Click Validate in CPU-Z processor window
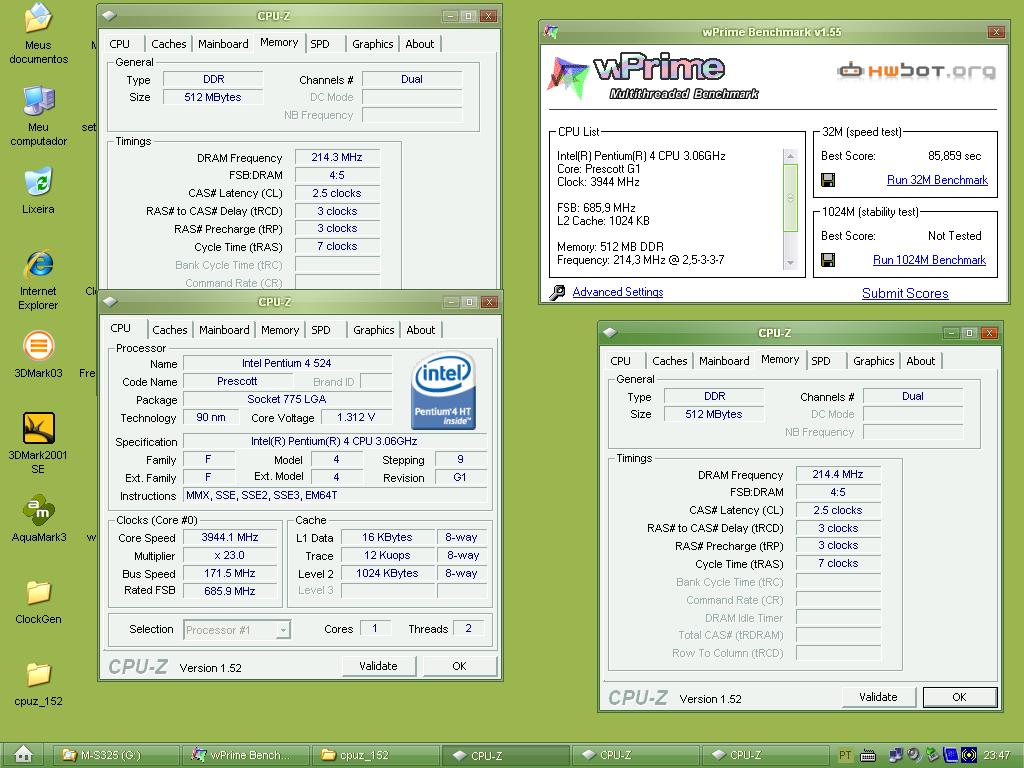Screen dimensions: 1024x768 tap(379, 666)
